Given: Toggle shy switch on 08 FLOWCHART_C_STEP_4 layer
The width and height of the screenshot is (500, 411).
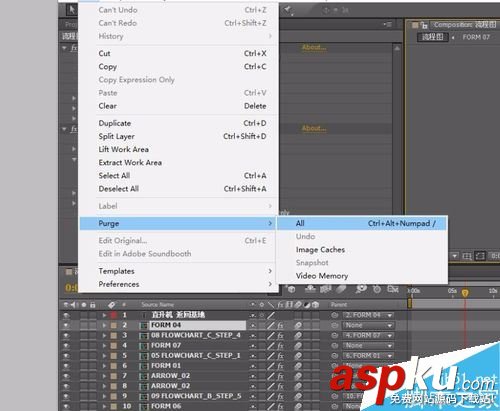Looking at the screenshot, I should tap(253, 336).
